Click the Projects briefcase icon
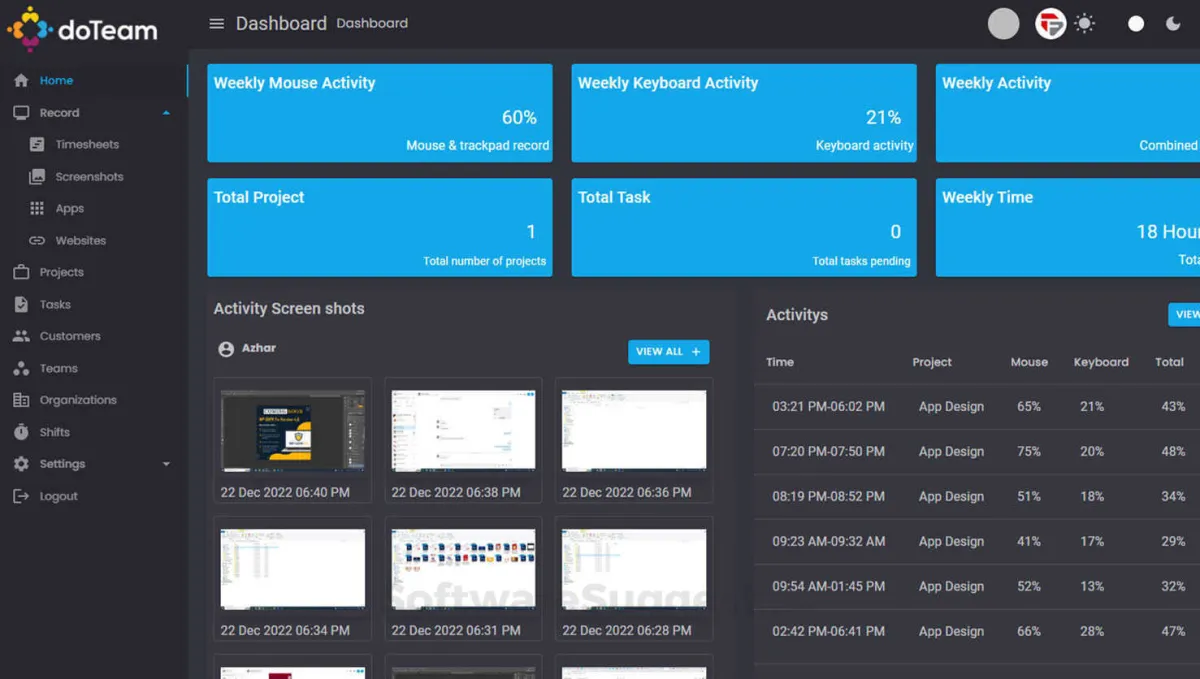This screenshot has height=679, width=1200. [21, 272]
